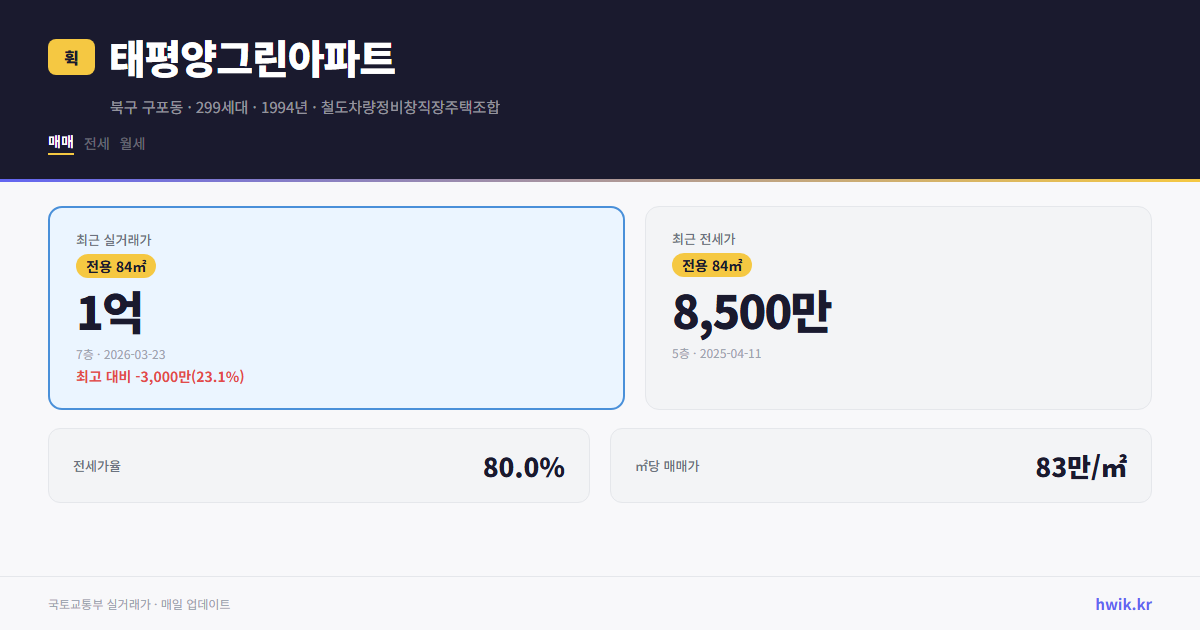1200x630 pixels.
Task: Click the 전세가율 card
Action: (x=319, y=465)
